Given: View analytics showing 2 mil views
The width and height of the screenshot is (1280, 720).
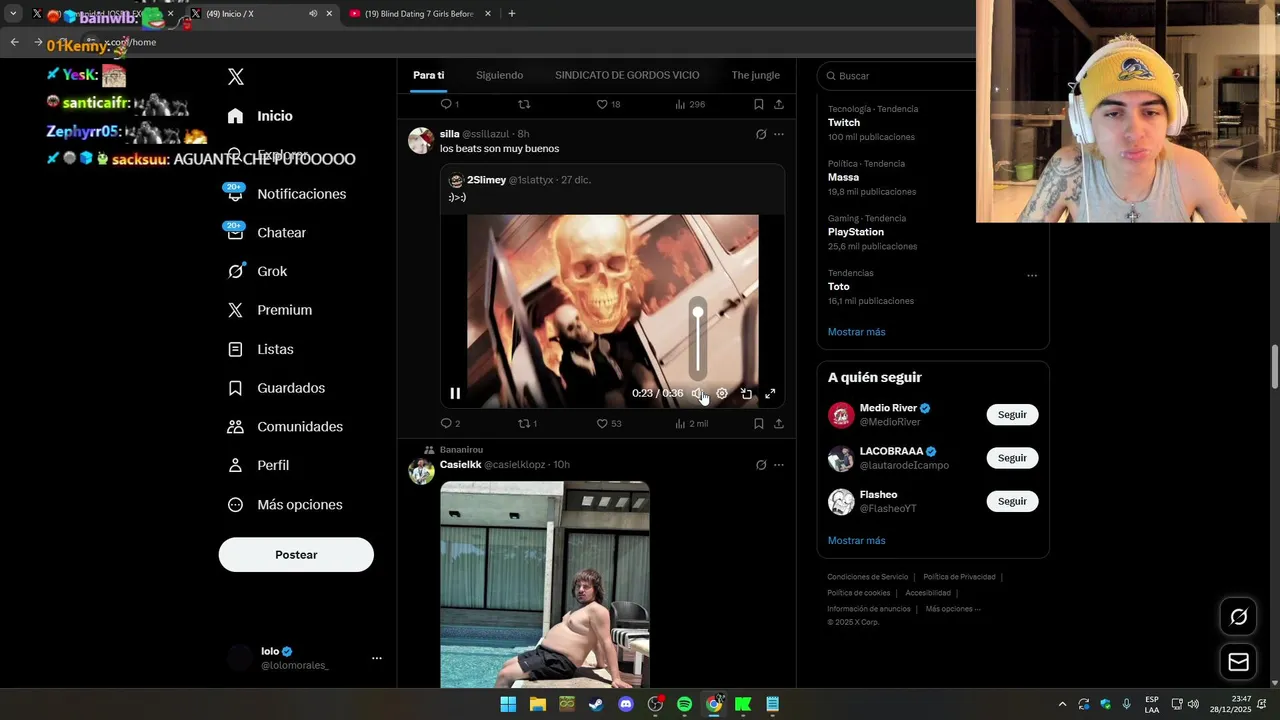Looking at the screenshot, I should pos(691,424).
